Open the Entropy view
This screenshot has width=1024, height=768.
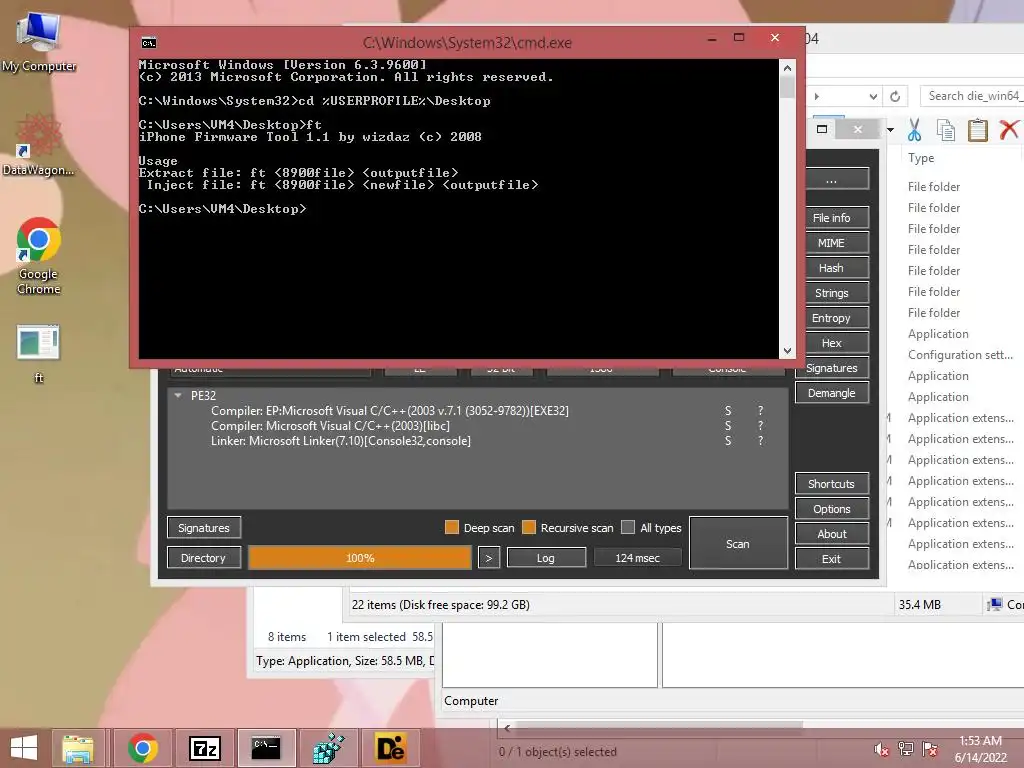click(x=831, y=318)
